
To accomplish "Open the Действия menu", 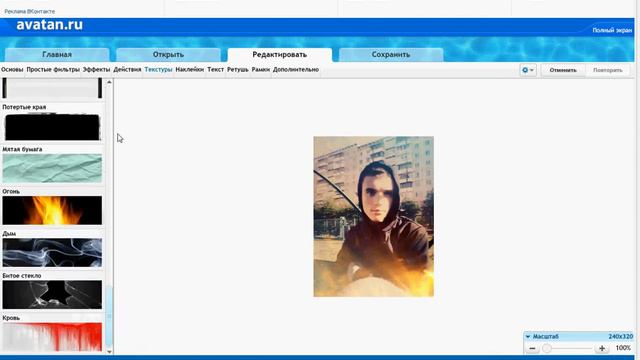I will pos(127,70).
